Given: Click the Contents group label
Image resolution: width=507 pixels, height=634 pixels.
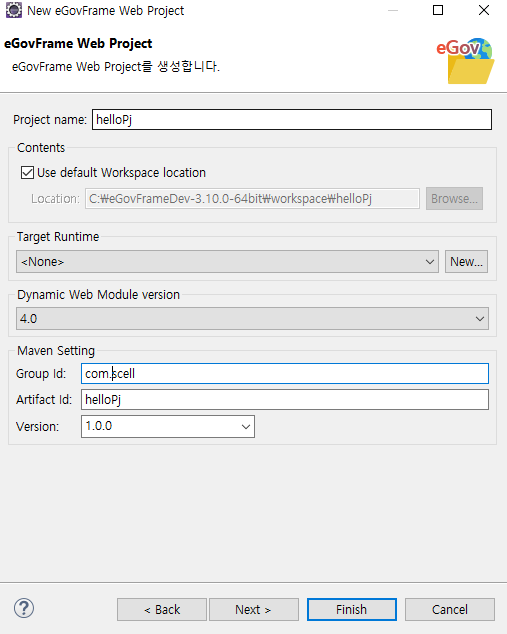Looking at the screenshot, I should [41, 148].
